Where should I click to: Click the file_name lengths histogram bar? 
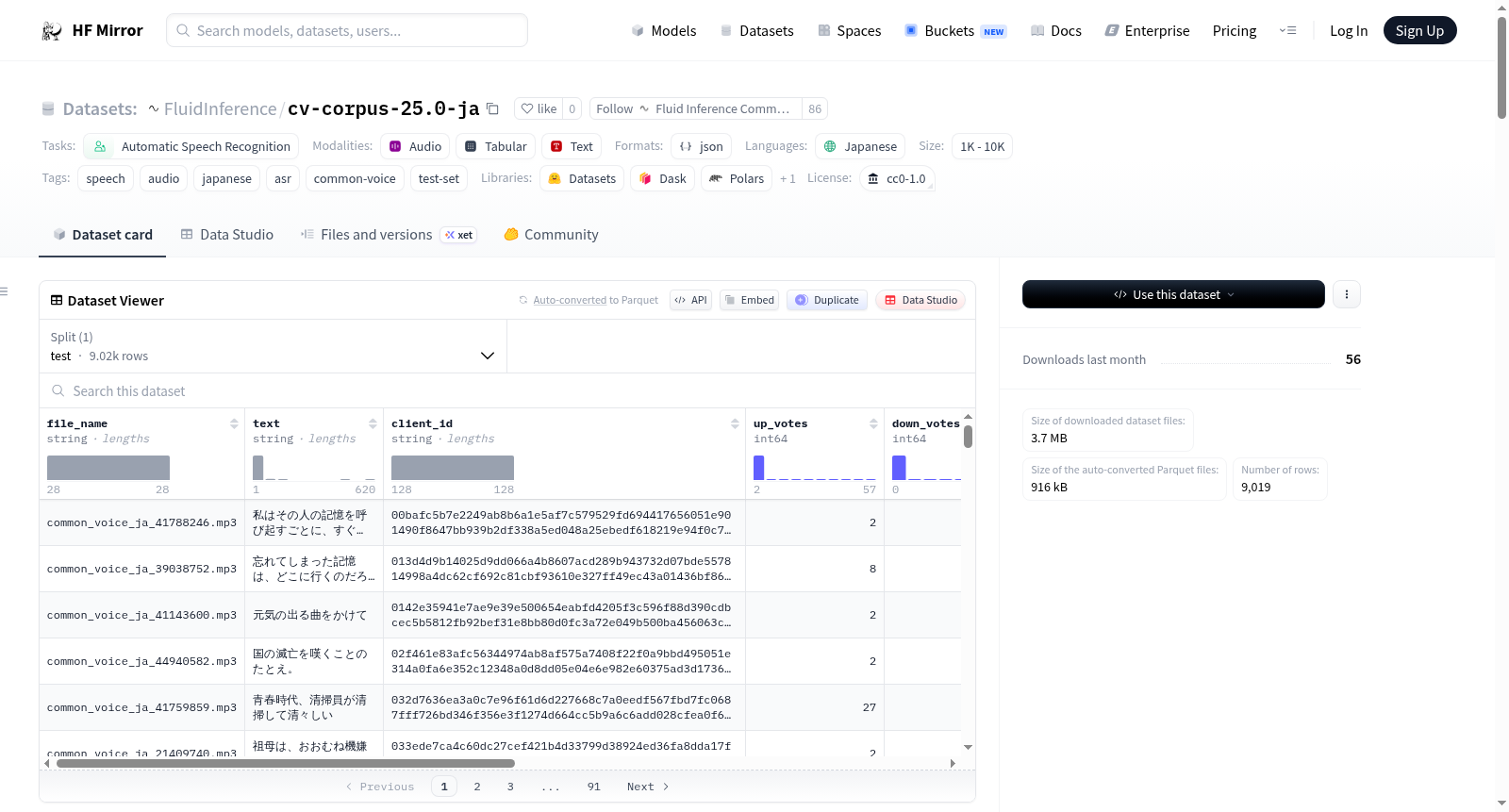coord(108,468)
